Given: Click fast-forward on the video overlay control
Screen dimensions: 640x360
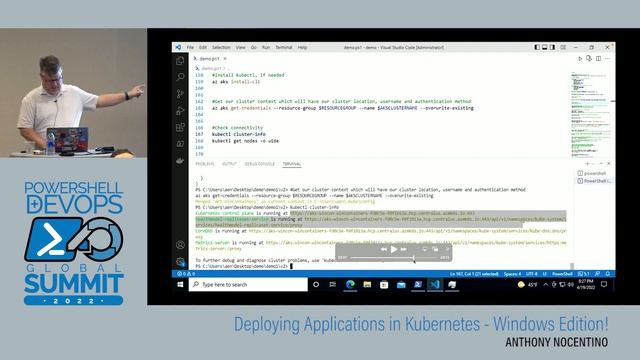Looking at the screenshot, I should (x=404, y=249).
